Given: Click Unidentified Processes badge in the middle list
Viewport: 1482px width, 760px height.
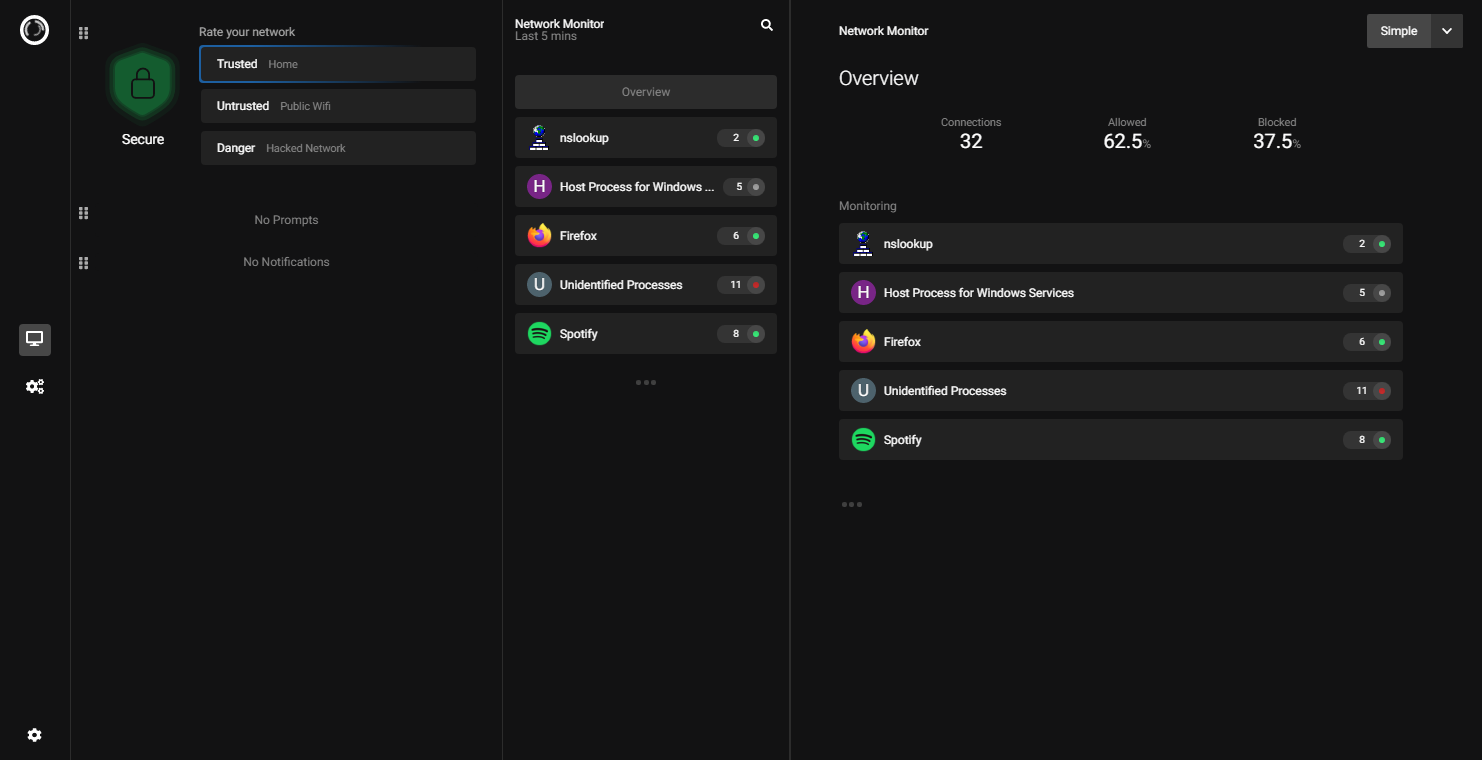Looking at the screenshot, I should point(741,285).
